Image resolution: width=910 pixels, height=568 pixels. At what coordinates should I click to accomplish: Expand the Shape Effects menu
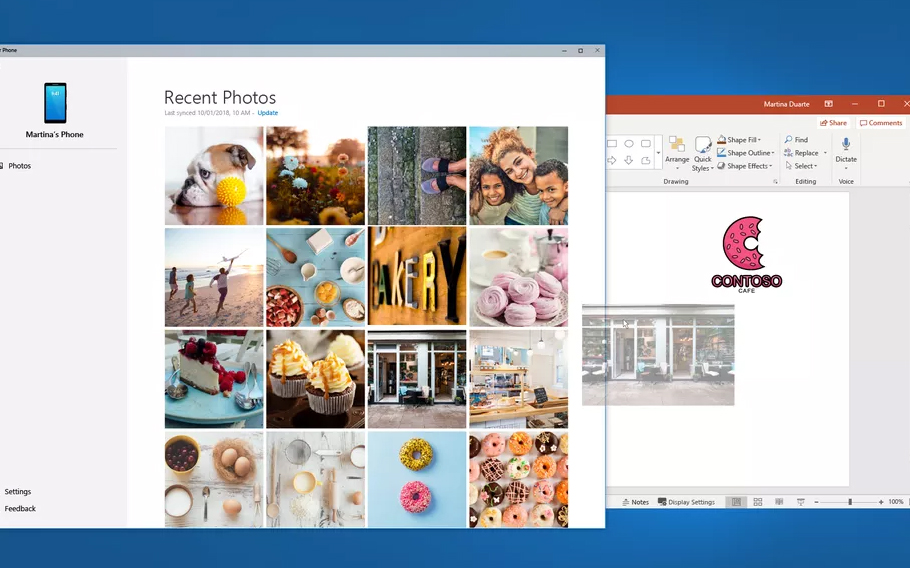743,166
